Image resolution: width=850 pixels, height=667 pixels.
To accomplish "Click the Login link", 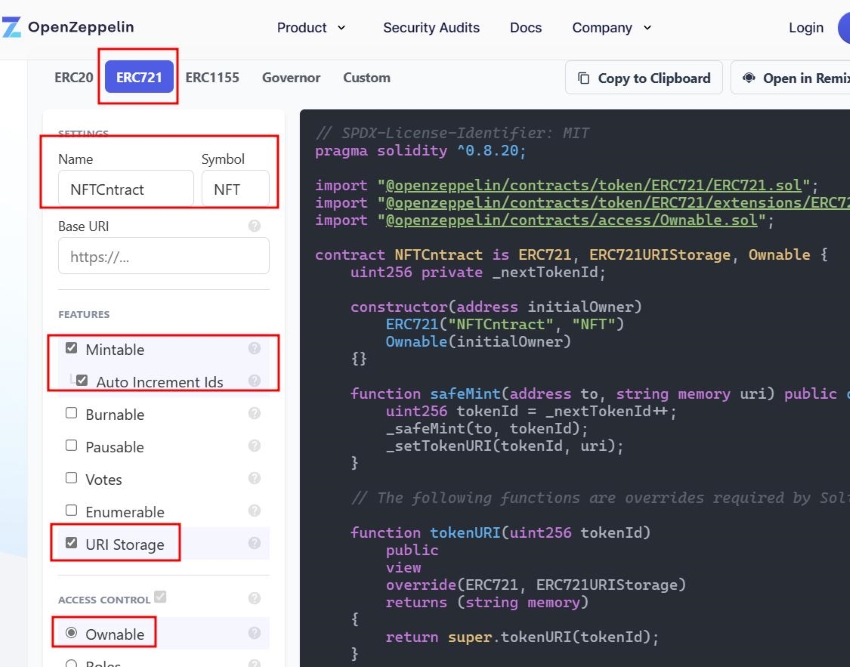I will tap(806, 28).
